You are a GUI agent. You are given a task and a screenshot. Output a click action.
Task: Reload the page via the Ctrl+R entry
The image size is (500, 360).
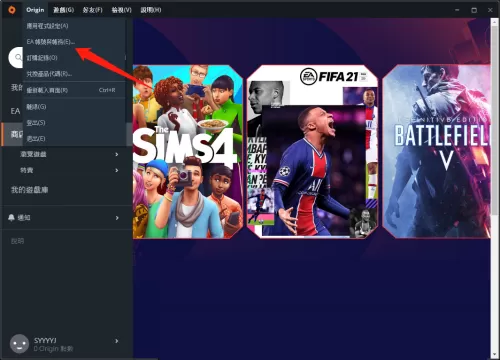[x=74, y=90]
